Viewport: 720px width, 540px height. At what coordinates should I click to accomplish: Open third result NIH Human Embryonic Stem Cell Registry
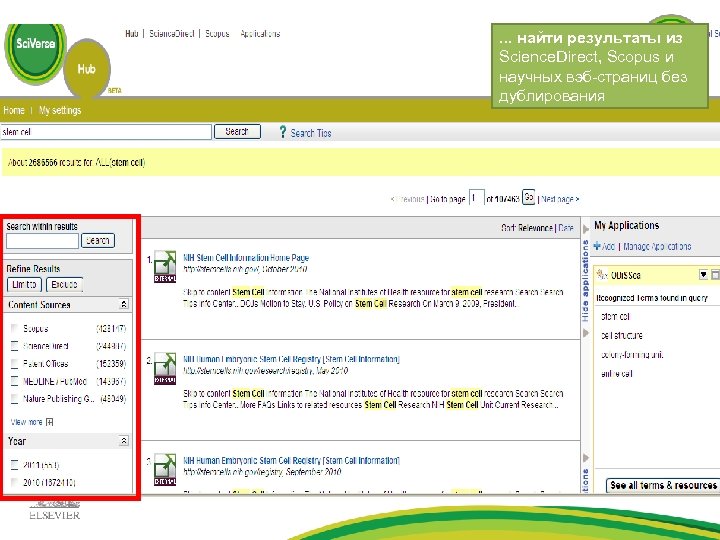[x=291, y=460]
